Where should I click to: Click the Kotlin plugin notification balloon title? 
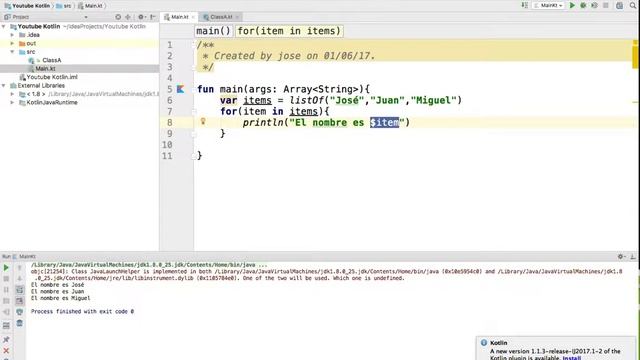coord(498,343)
